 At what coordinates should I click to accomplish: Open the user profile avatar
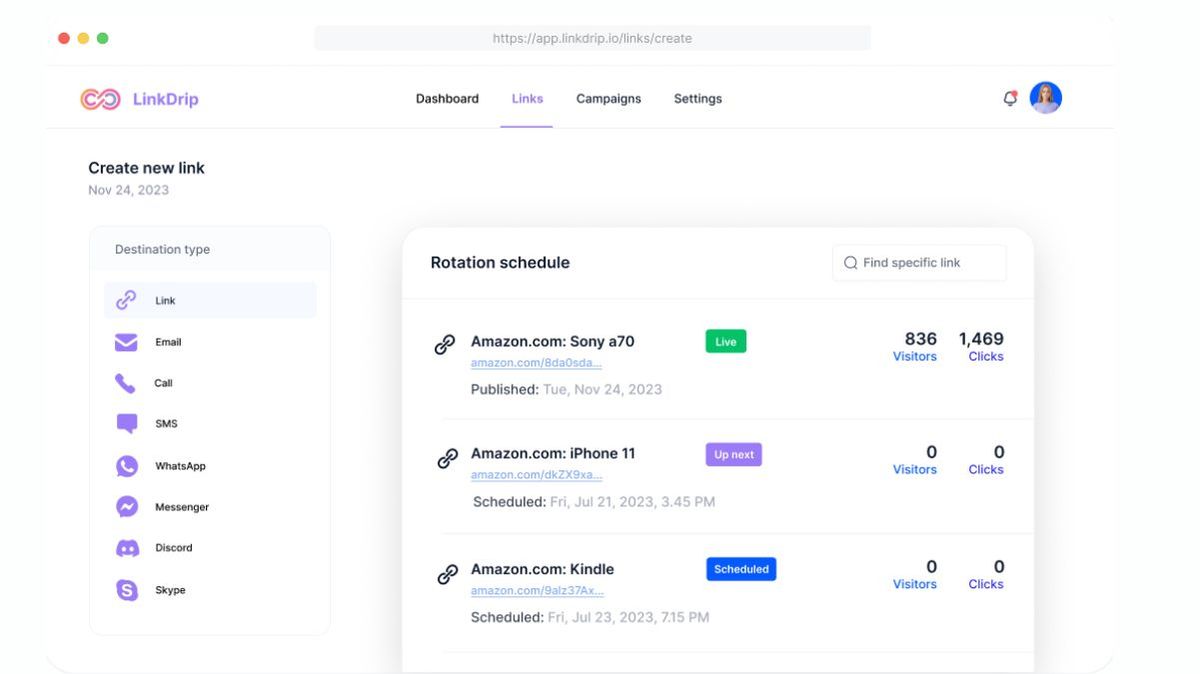tap(1045, 97)
